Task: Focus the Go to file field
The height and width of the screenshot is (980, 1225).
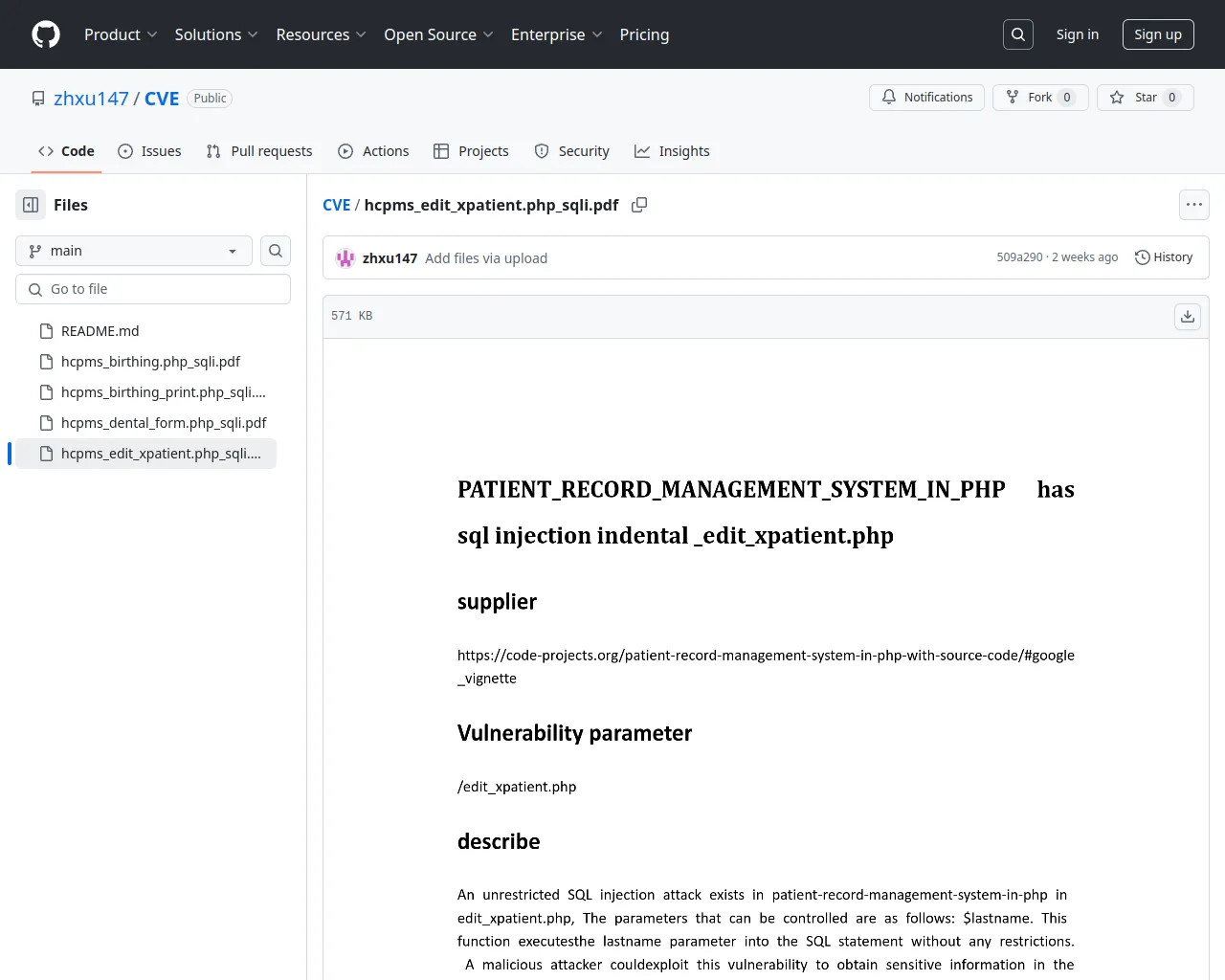Action: (153, 289)
